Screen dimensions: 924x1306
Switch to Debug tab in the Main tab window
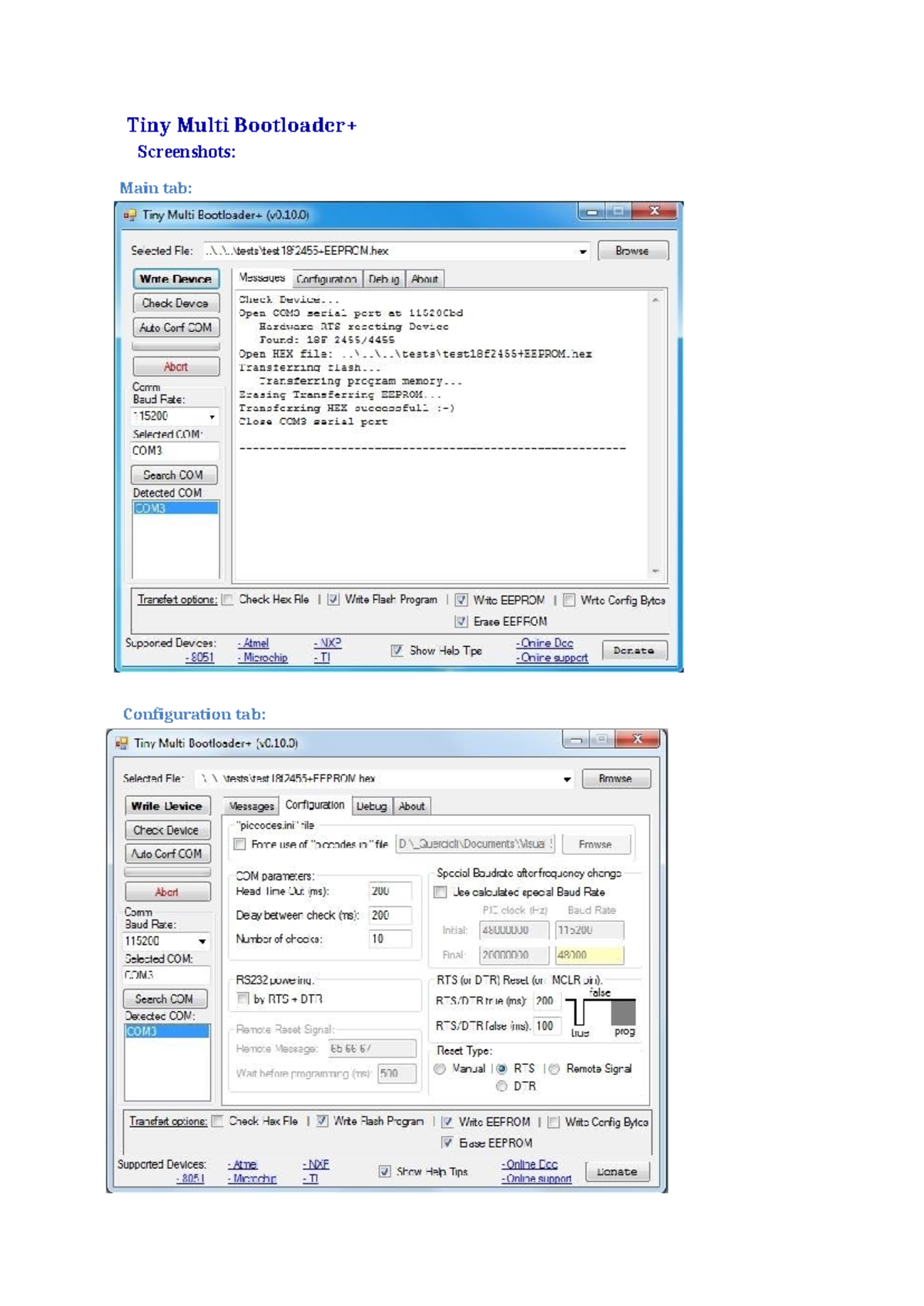pos(383,280)
